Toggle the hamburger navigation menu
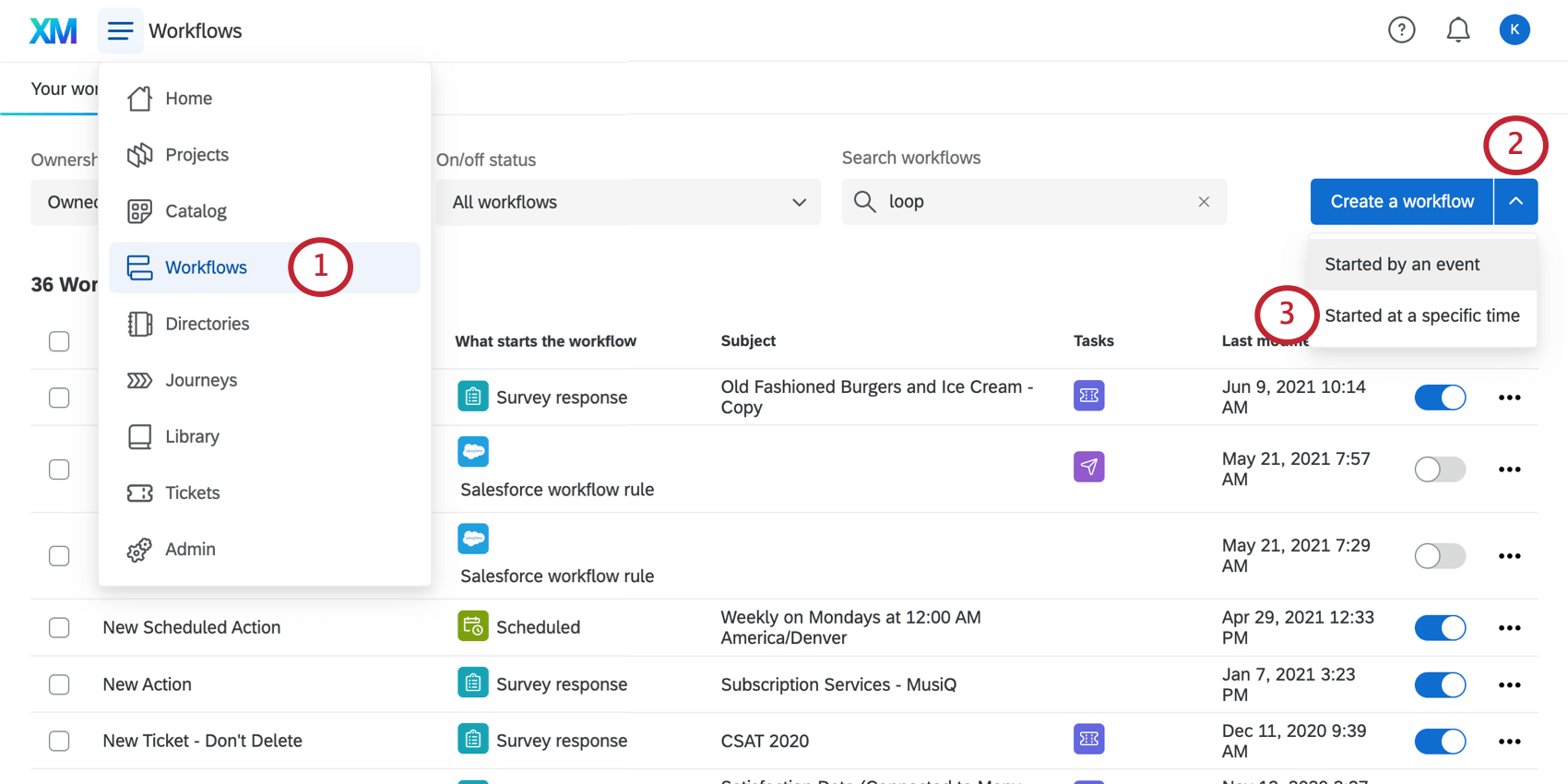Viewport: 1568px width, 784px height. click(x=120, y=31)
